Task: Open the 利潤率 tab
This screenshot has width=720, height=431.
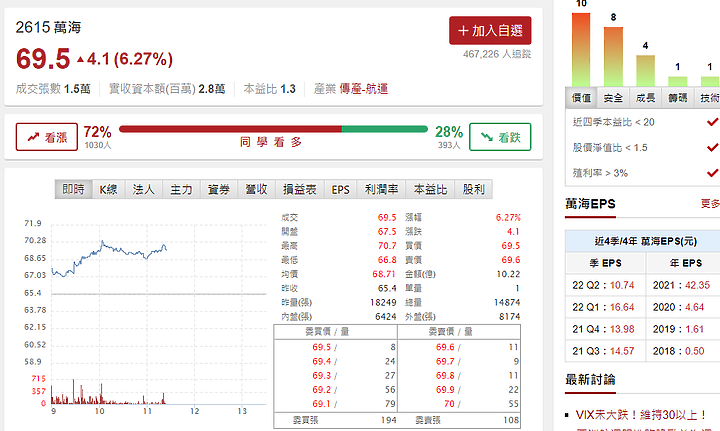Action: (x=381, y=189)
